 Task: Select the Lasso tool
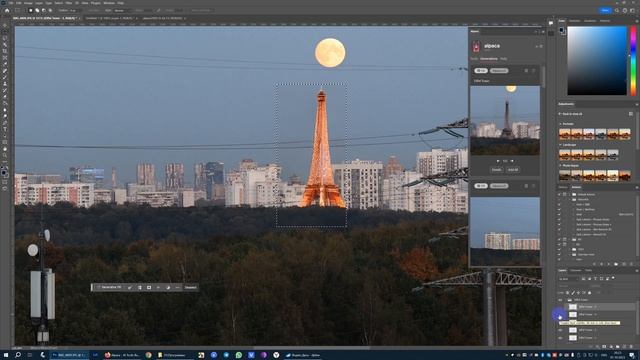click(x=5, y=38)
